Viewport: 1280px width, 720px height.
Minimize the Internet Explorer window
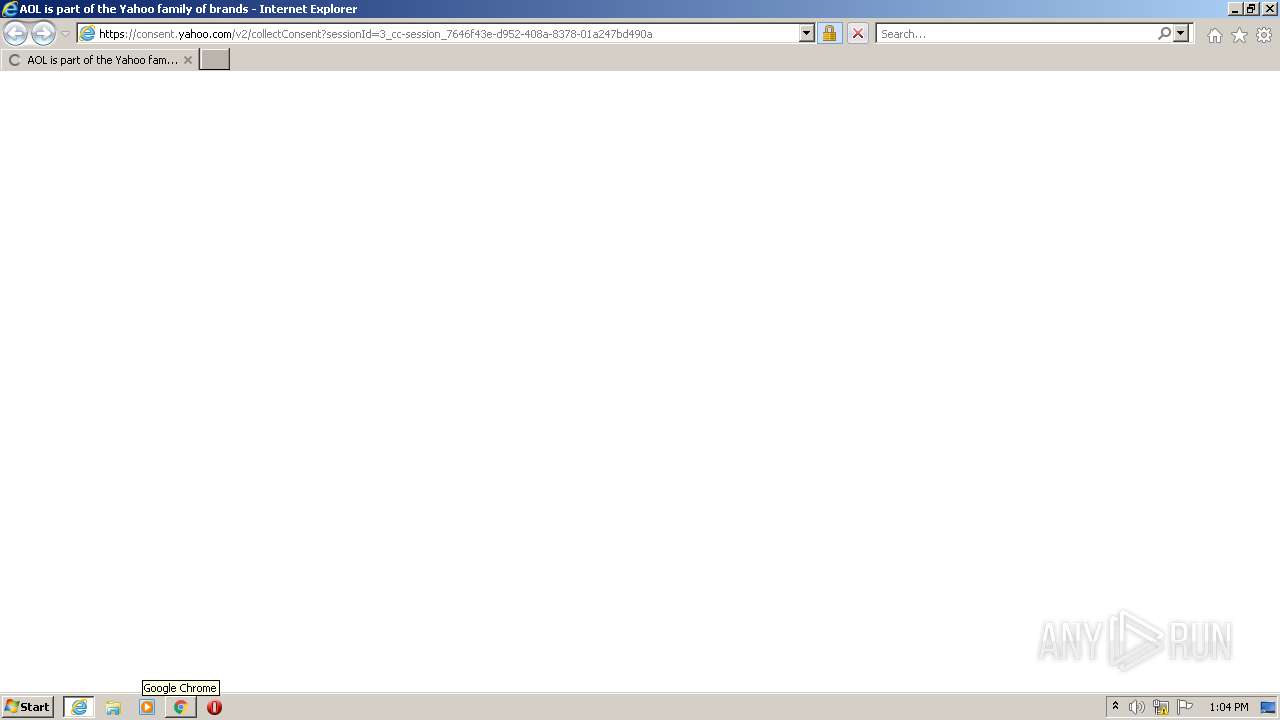coord(1235,9)
